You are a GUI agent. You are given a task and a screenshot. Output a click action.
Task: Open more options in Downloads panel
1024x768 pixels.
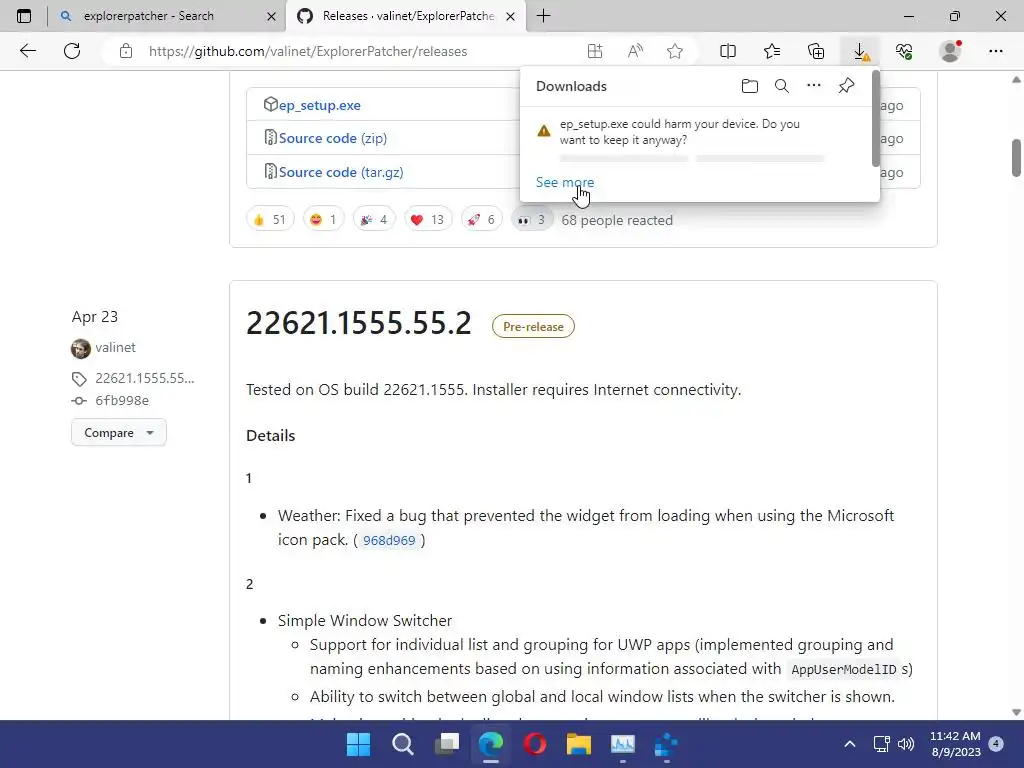[x=814, y=86]
